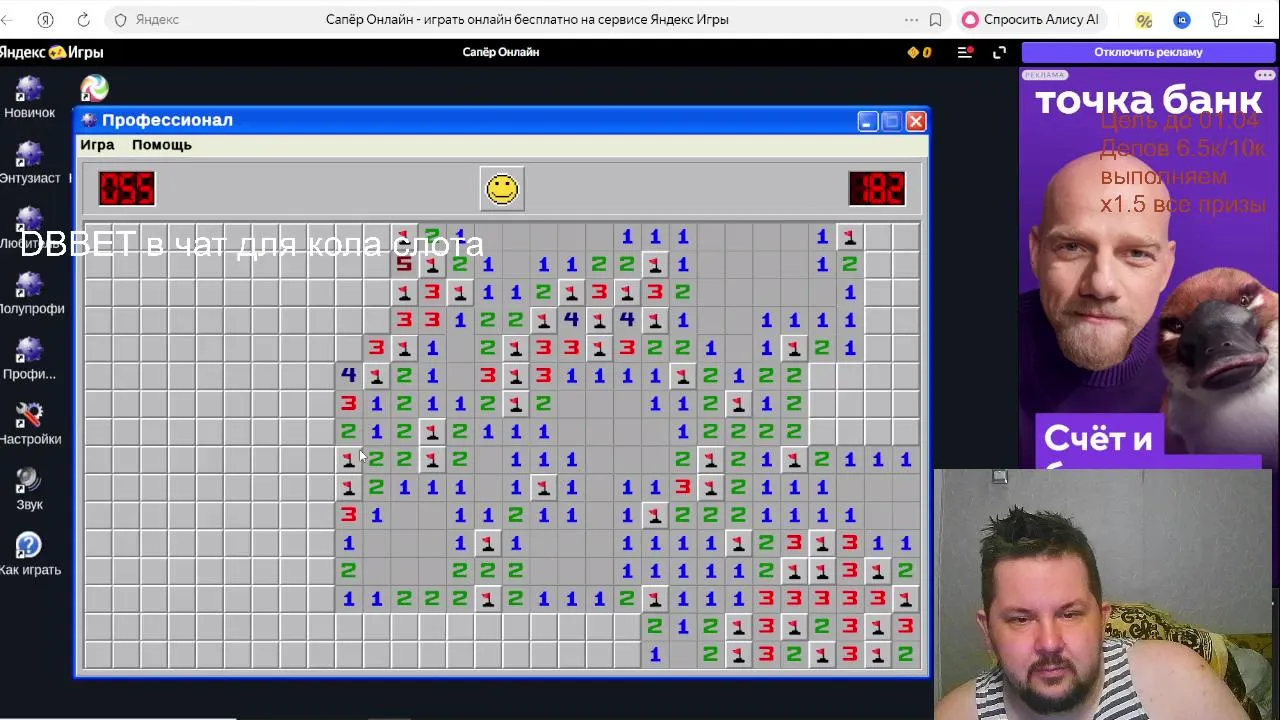Click the flagged cell right of the leftmost 4
The width and height of the screenshot is (1280, 720).
click(x=376, y=376)
